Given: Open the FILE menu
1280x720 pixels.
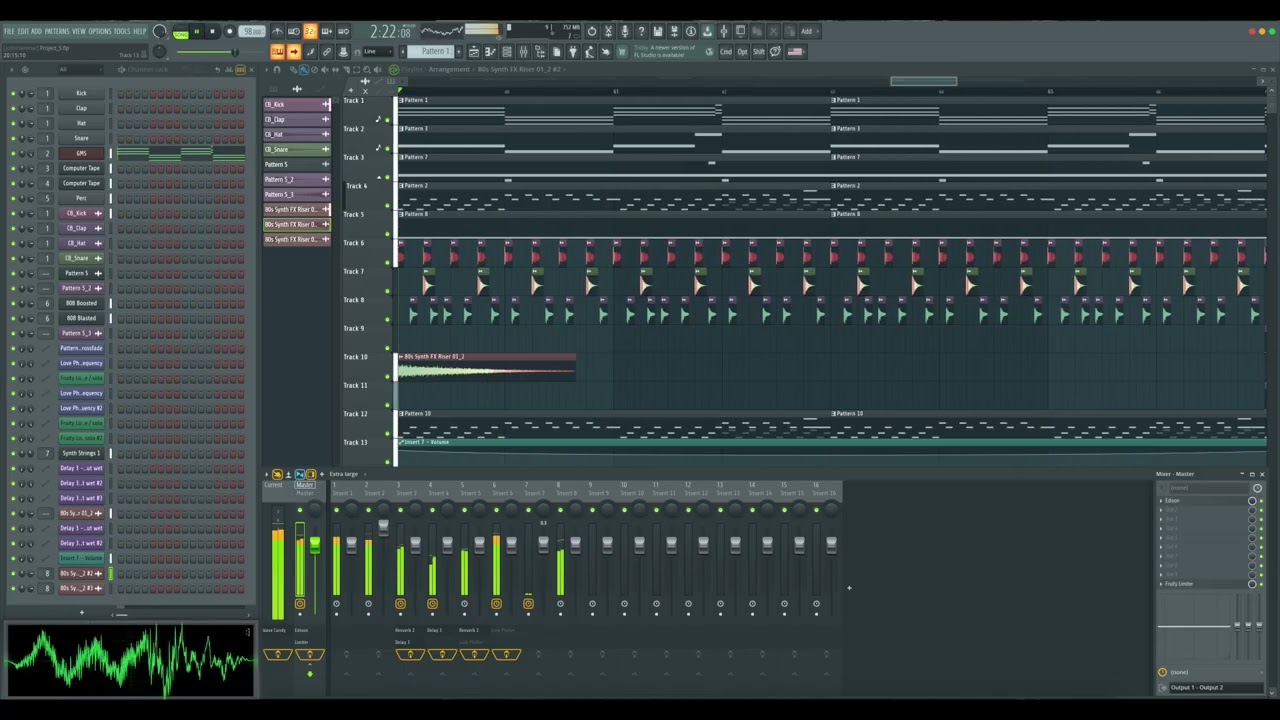Looking at the screenshot, I should point(9,32).
